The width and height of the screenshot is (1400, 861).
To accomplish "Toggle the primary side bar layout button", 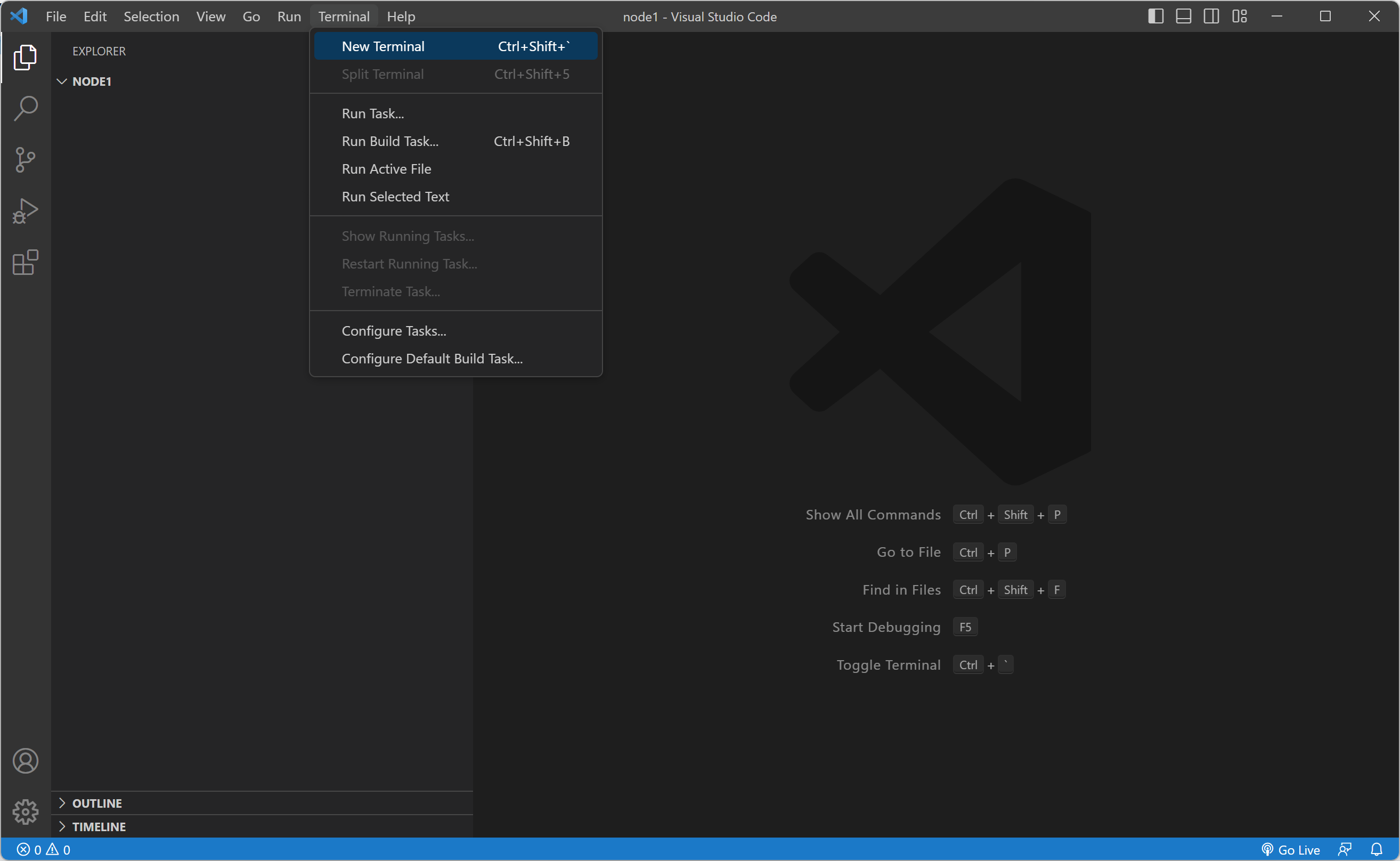I will (x=1155, y=17).
